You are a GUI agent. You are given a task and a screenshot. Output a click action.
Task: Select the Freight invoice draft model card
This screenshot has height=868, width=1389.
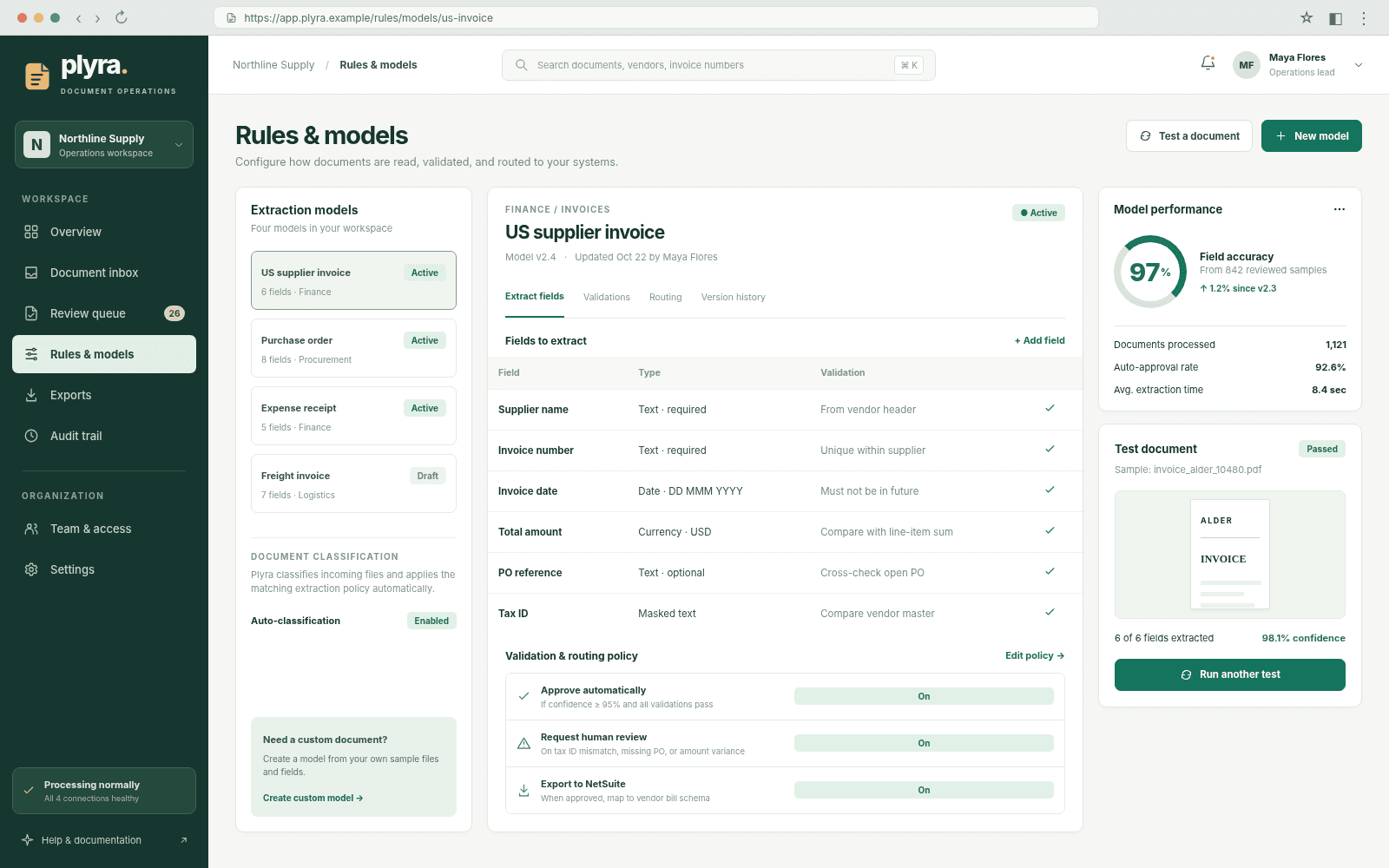point(353,483)
